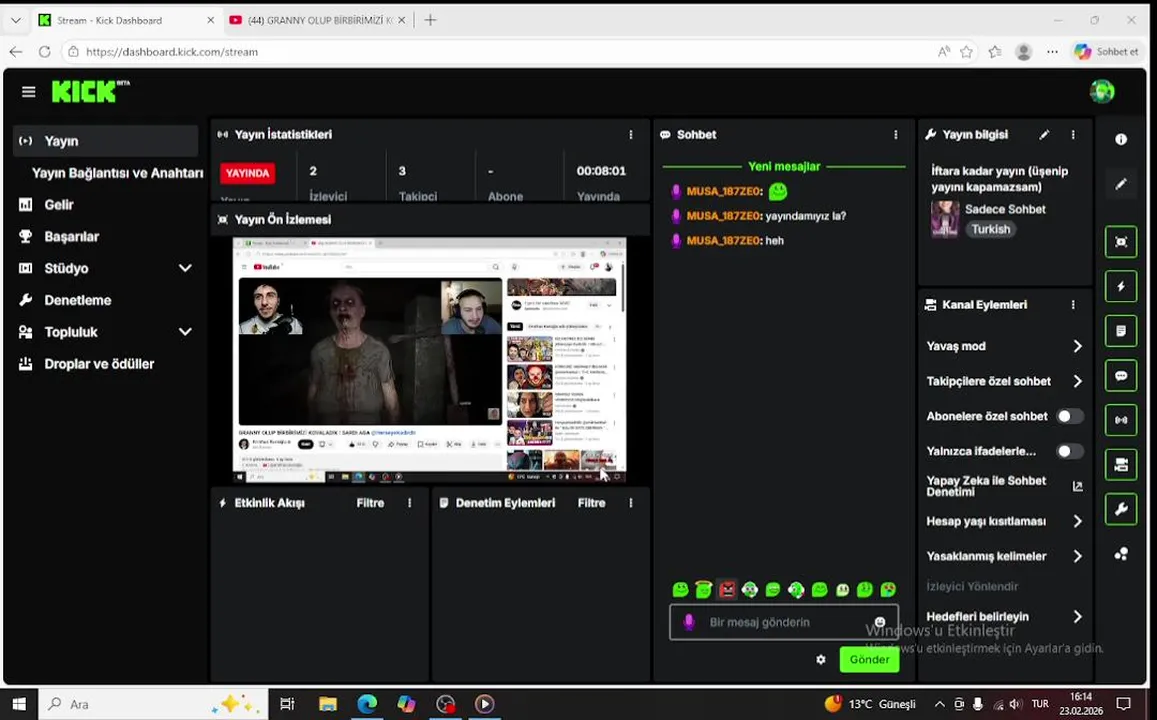Image resolution: width=1157 pixels, height=720 pixels.
Task: Pick the red angry emote
Action: 727,589
